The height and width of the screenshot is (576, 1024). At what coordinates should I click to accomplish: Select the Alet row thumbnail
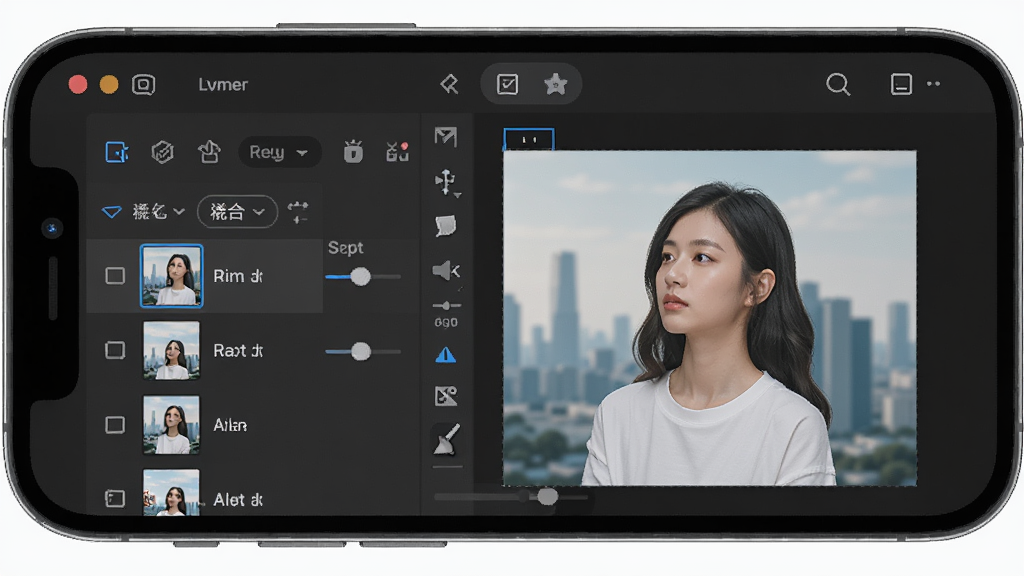(x=172, y=493)
